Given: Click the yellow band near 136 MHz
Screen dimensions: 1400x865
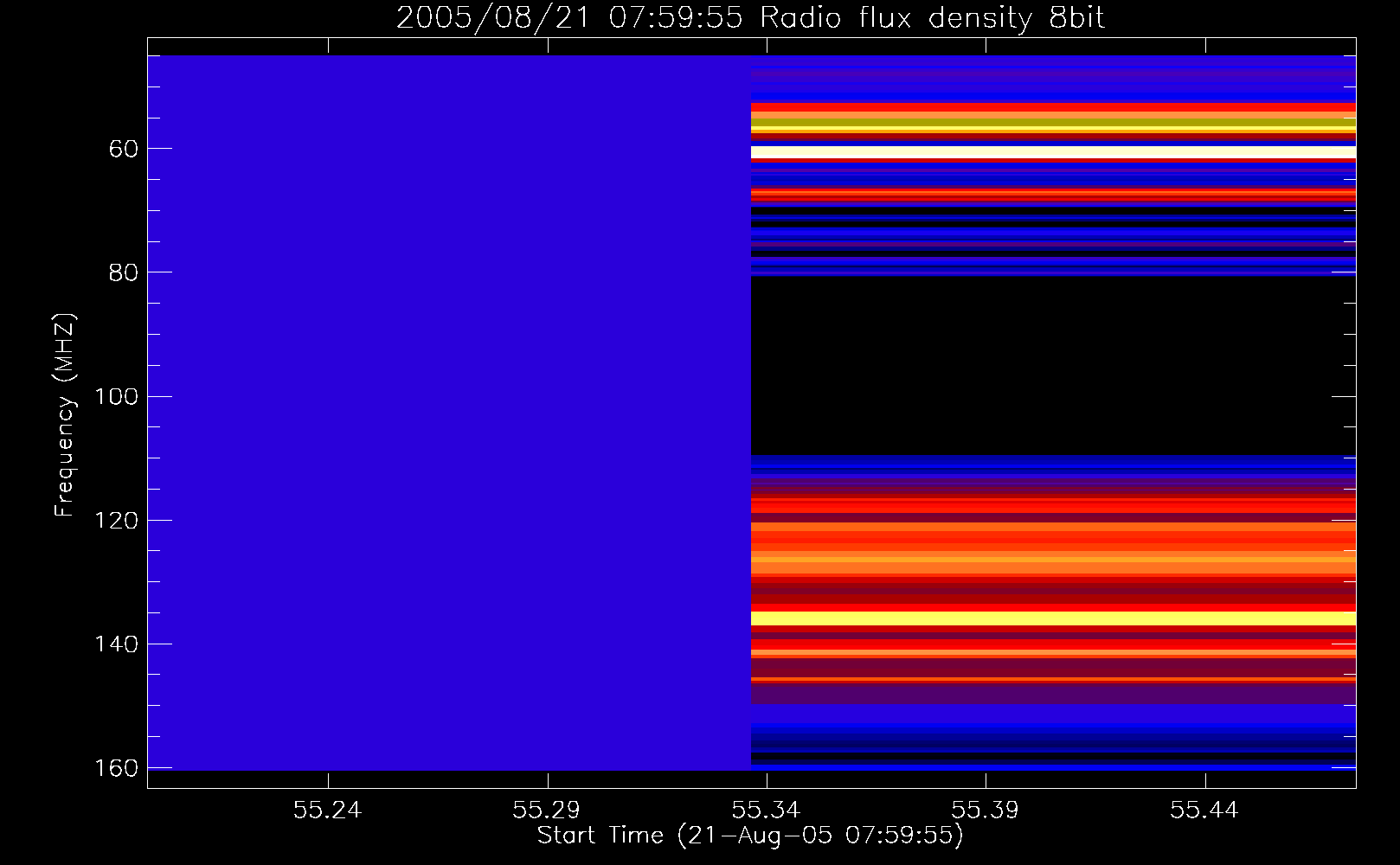Looking at the screenshot, I should click(x=1053, y=618).
